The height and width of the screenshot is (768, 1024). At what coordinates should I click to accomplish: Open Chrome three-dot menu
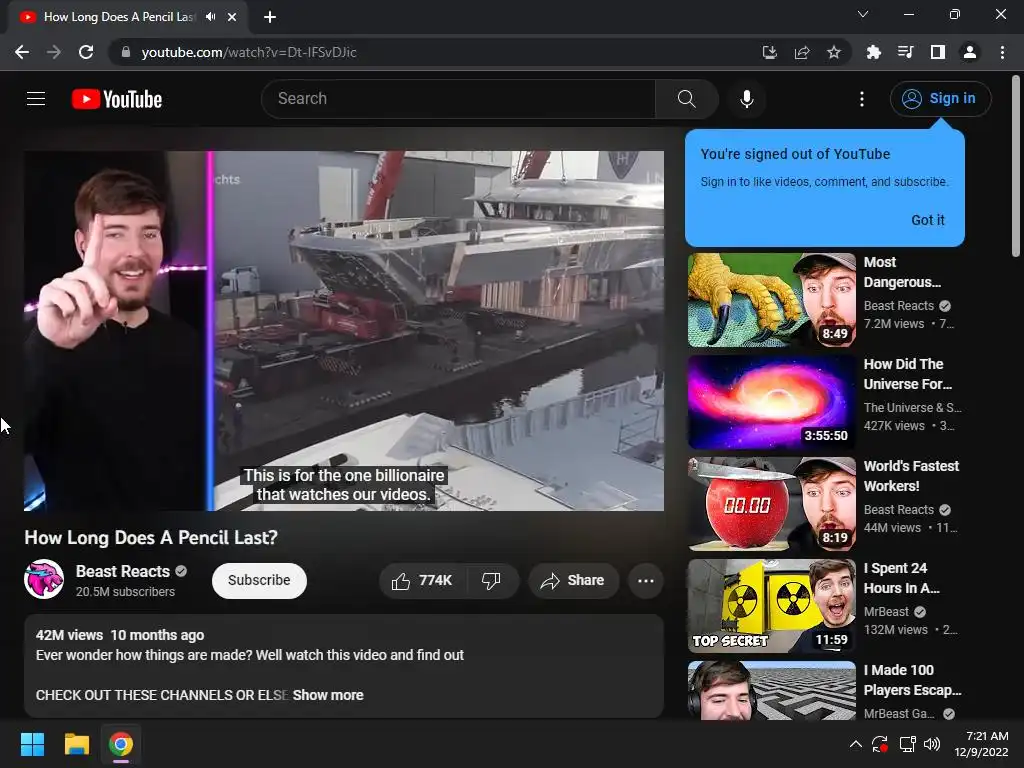(1002, 52)
